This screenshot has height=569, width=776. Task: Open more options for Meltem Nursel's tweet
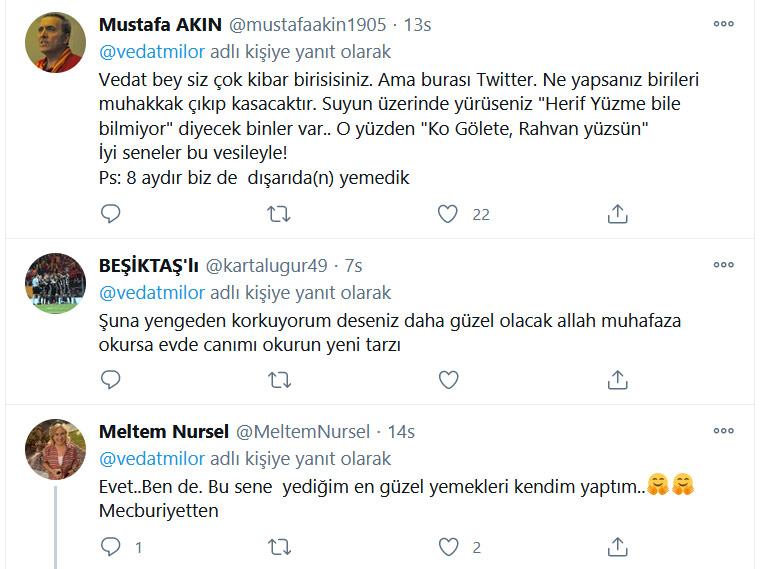tap(723, 430)
